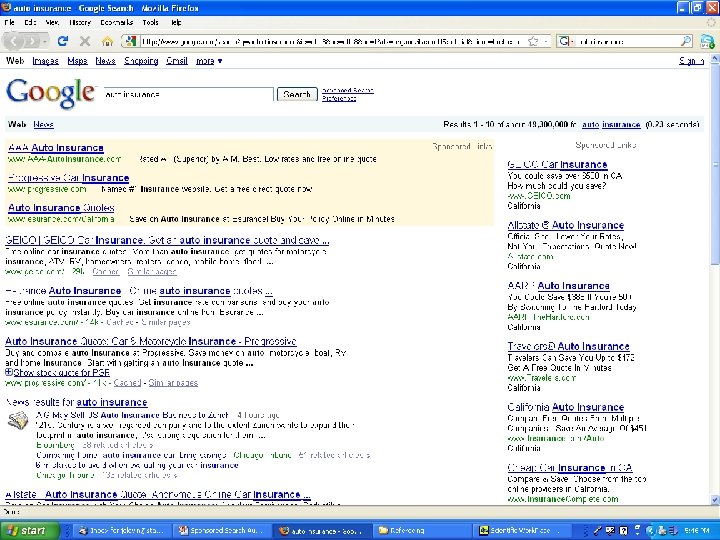Click Cached link under Progressive result

point(127,382)
